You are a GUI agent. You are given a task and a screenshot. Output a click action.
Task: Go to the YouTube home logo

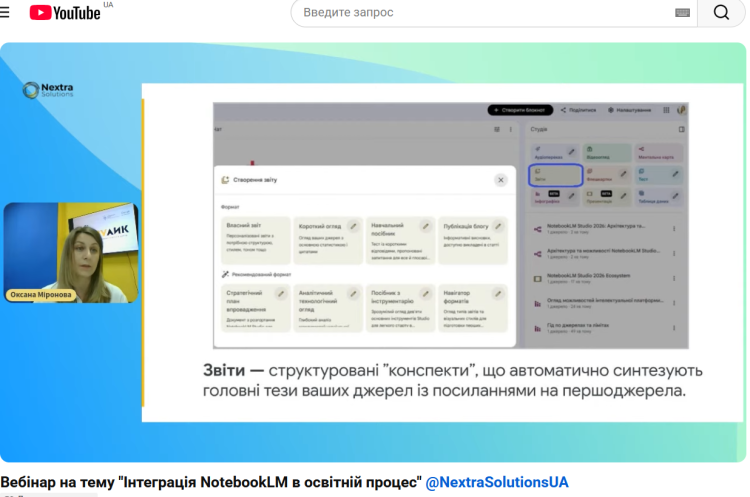point(65,12)
